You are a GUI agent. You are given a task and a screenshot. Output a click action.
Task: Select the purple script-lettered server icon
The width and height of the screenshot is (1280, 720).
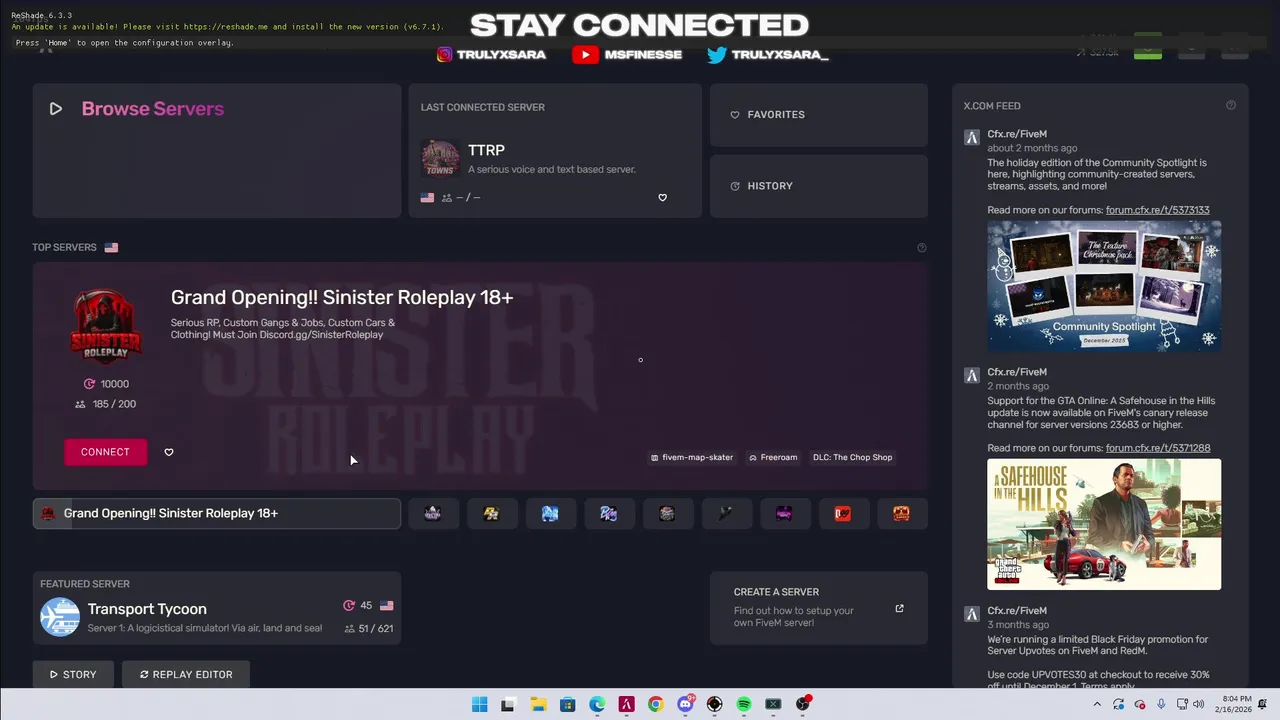point(609,513)
